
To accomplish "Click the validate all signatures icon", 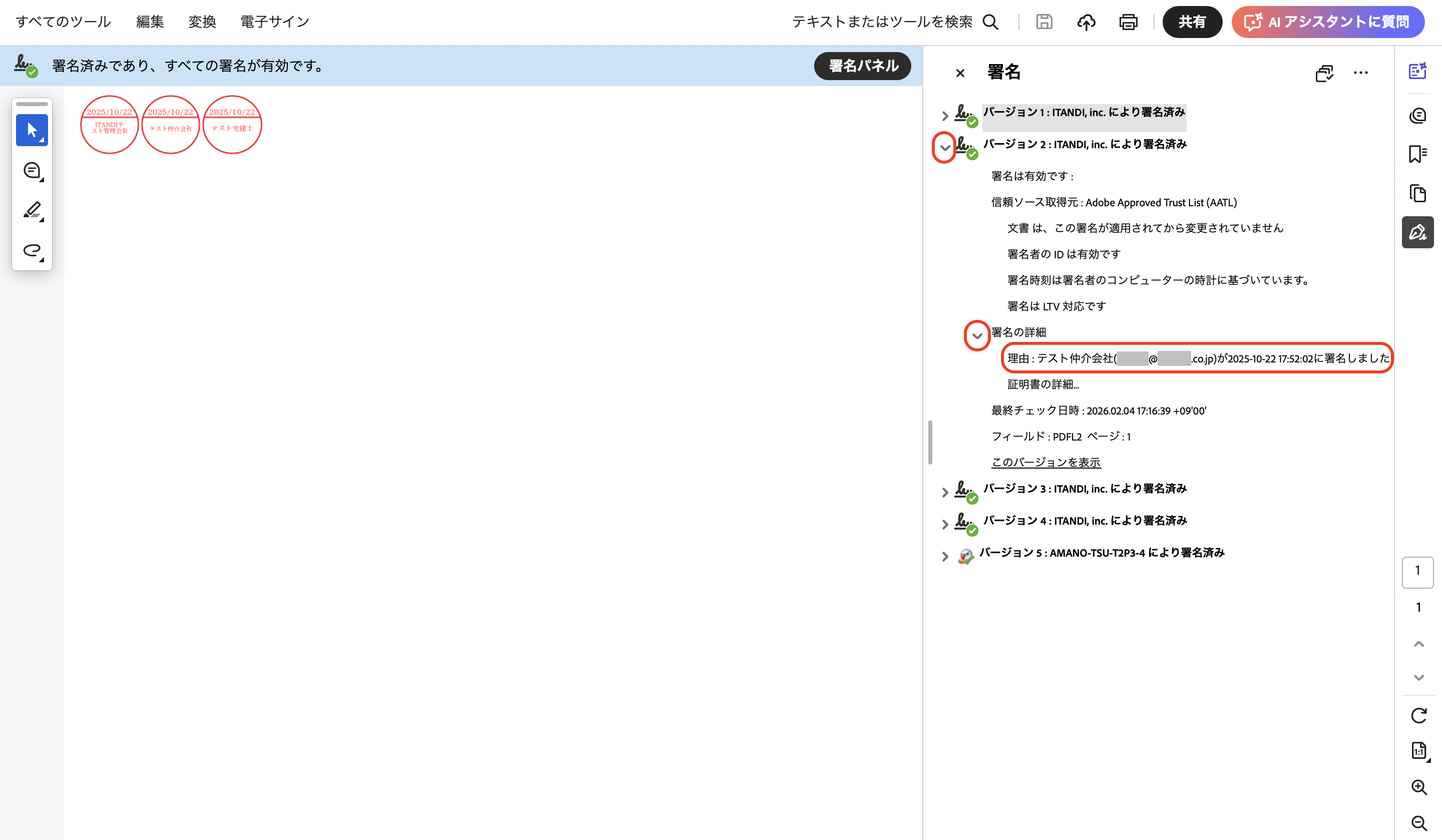I will [1324, 73].
